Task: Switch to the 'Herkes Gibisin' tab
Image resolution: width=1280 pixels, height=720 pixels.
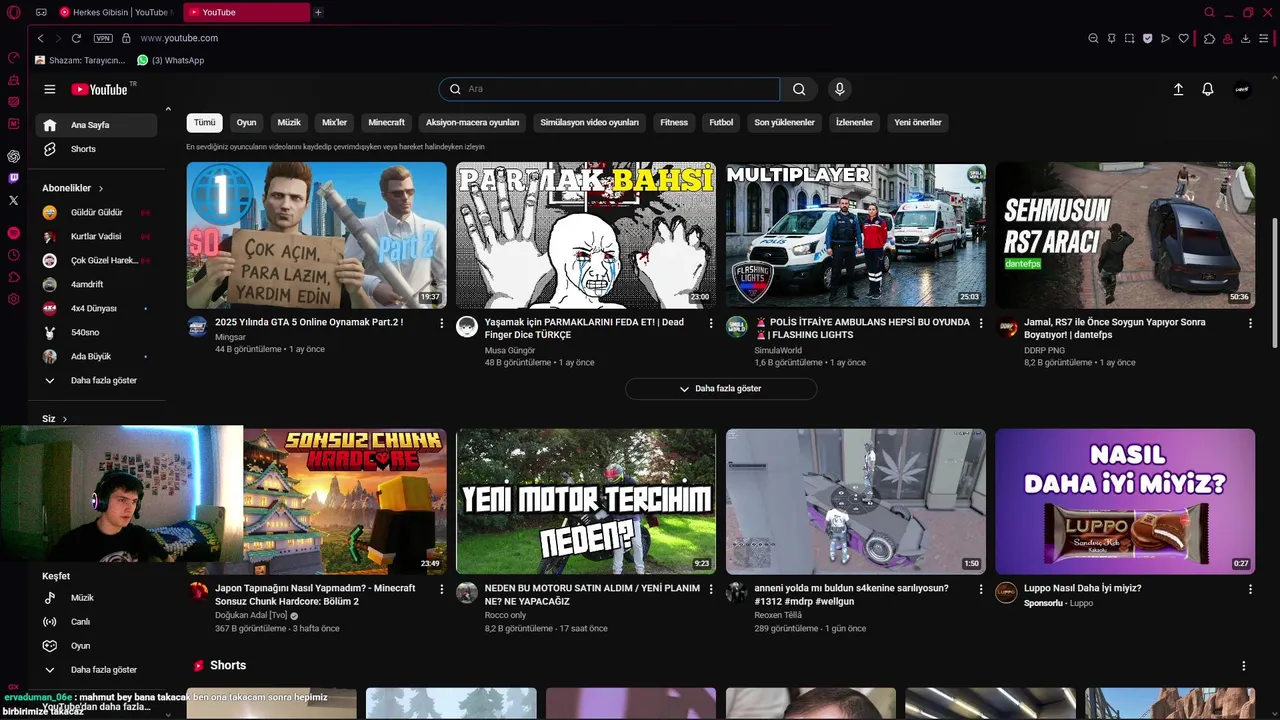Action: (116, 12)
